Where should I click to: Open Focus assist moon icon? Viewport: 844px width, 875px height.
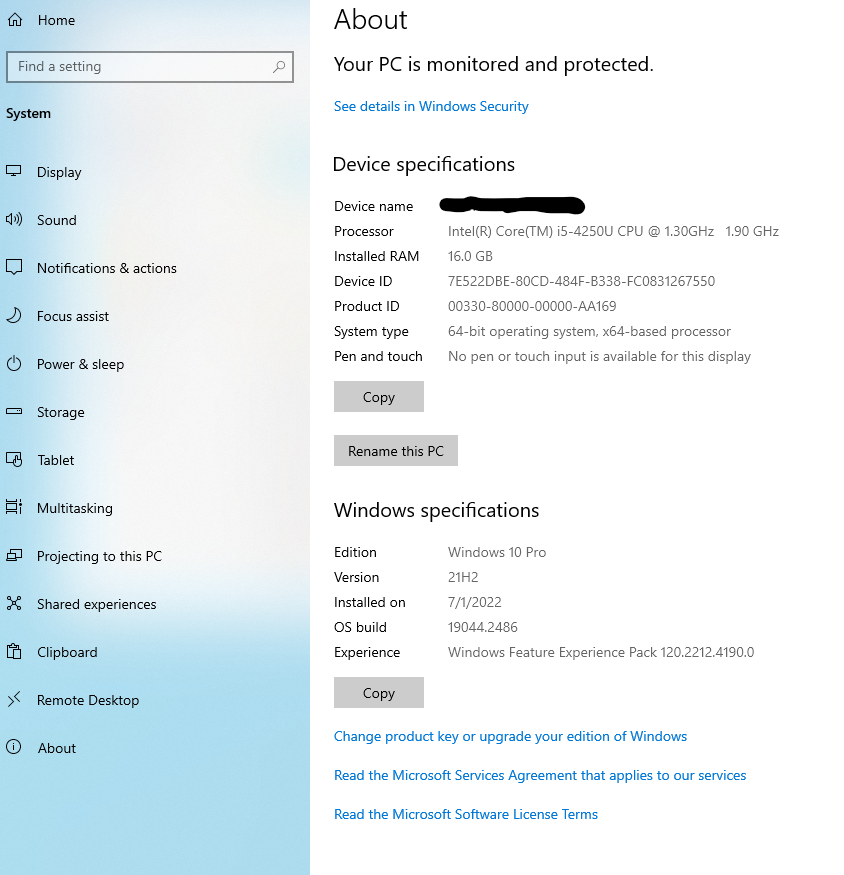14,316
